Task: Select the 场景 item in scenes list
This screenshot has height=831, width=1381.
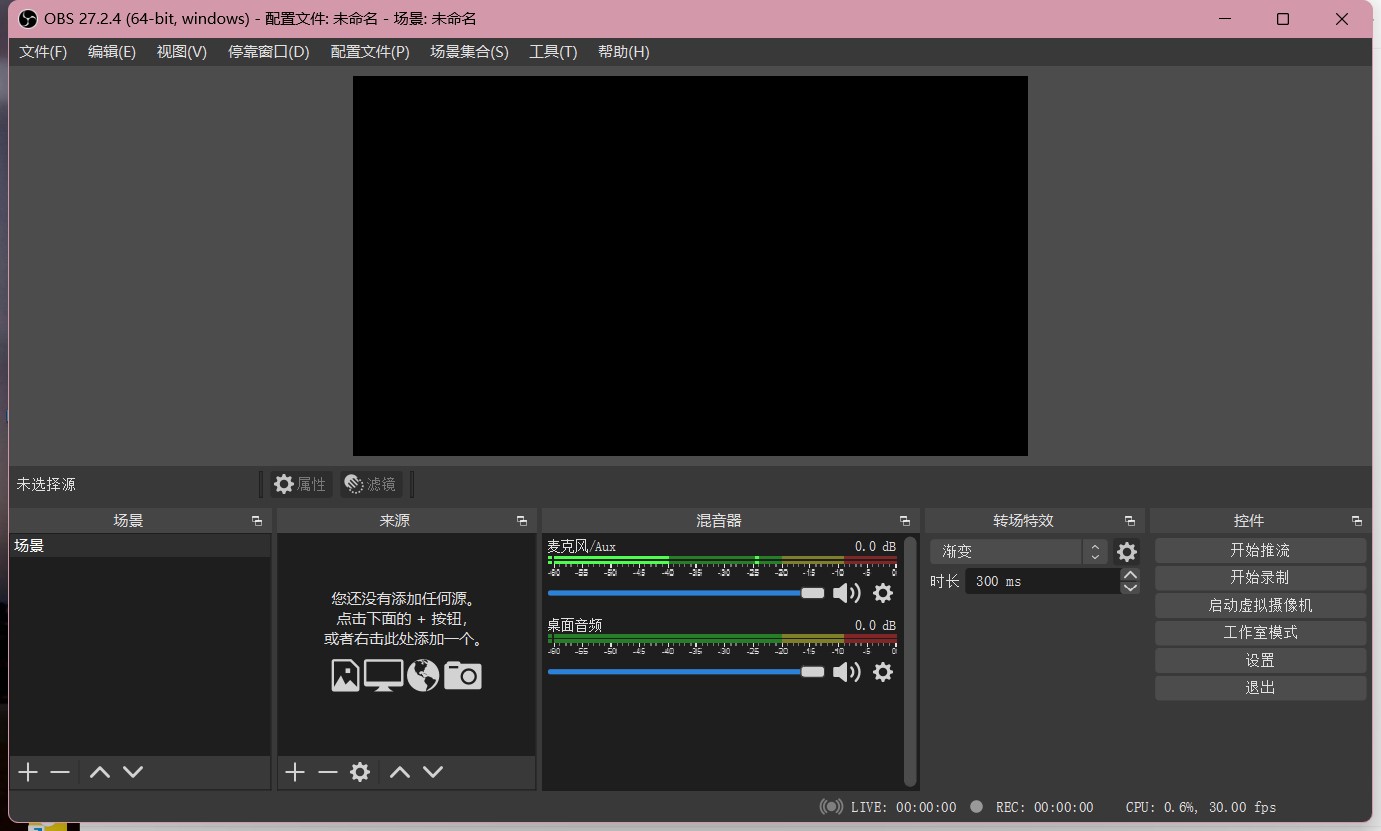Action: [x=139, y=546]
